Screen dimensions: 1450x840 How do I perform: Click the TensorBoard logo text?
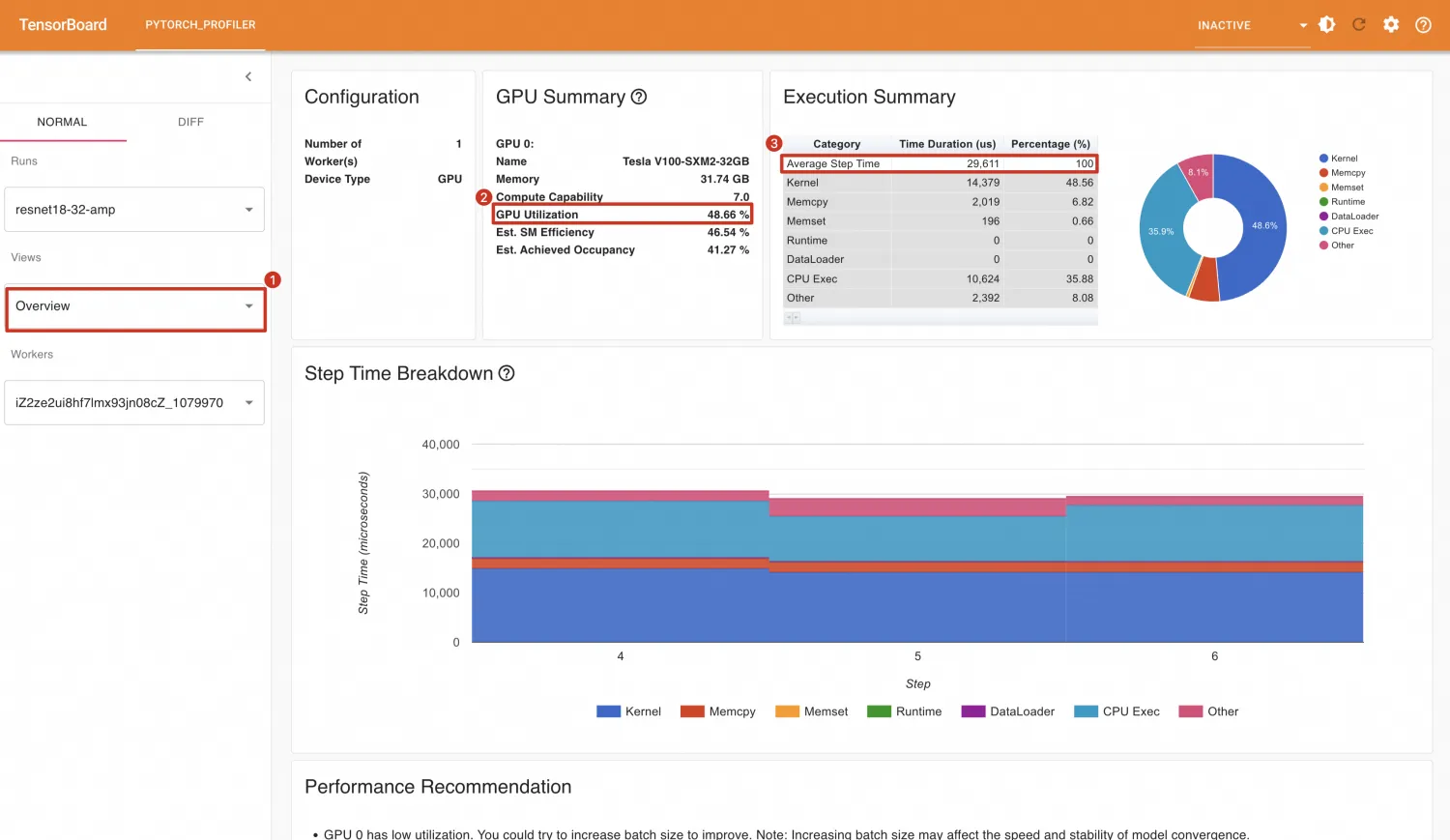(63, 25)
